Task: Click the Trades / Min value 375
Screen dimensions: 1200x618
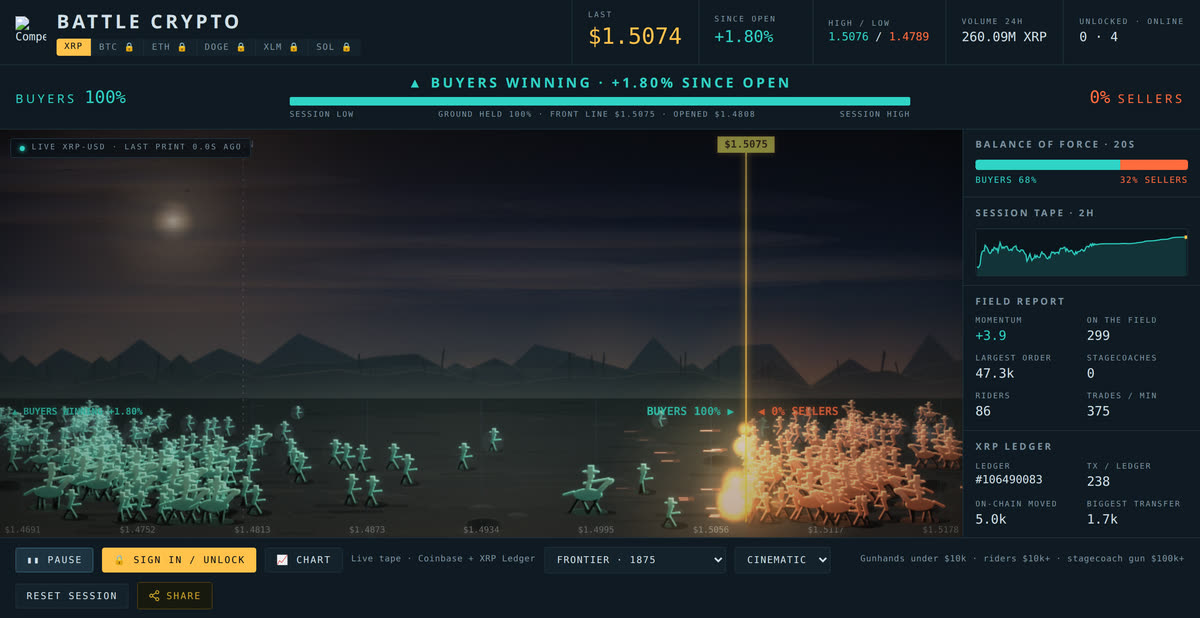Action: point(1098,411)
